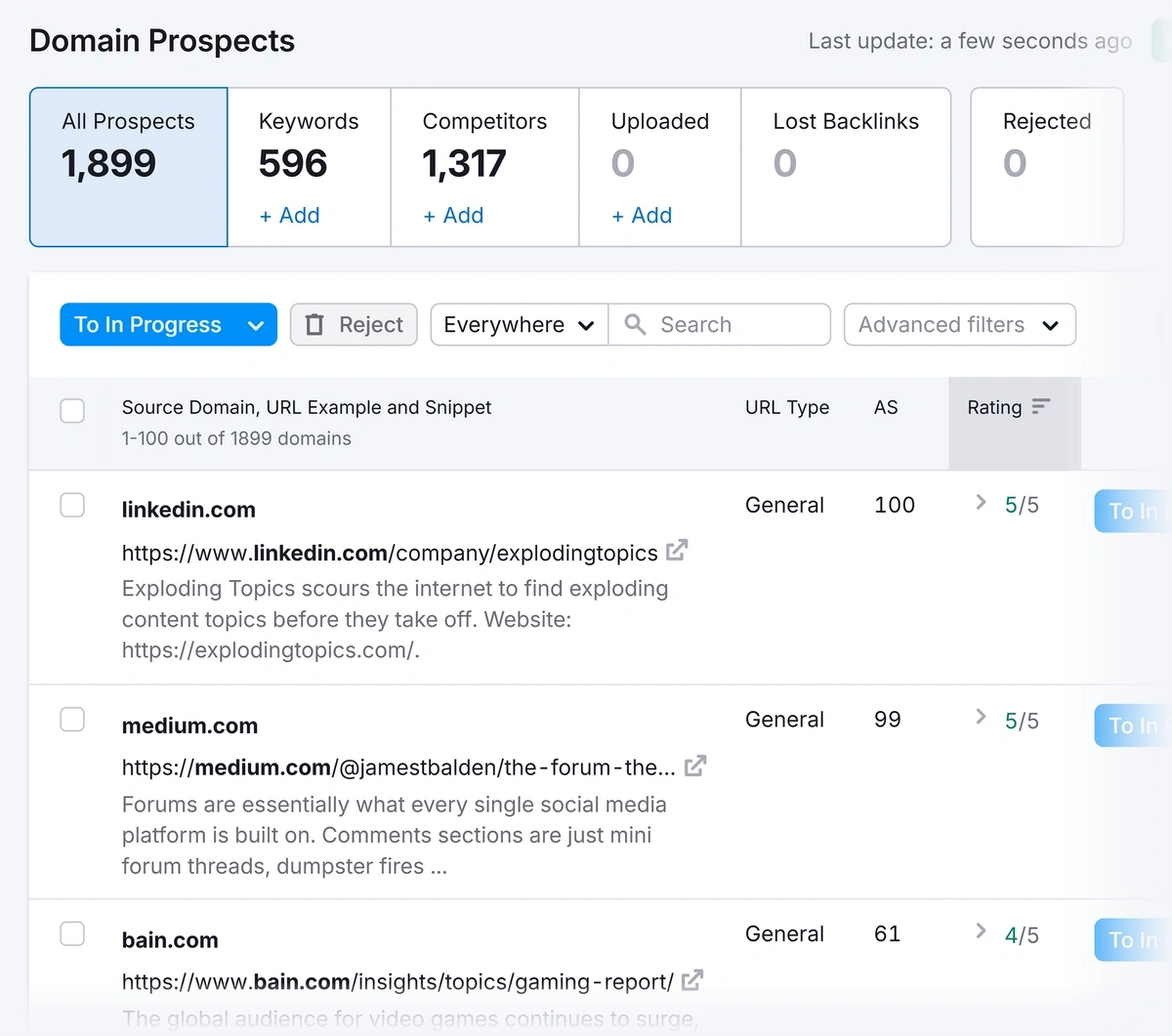
Task: Switch to the Lost Backlinks tab
Action: point(846,167)
